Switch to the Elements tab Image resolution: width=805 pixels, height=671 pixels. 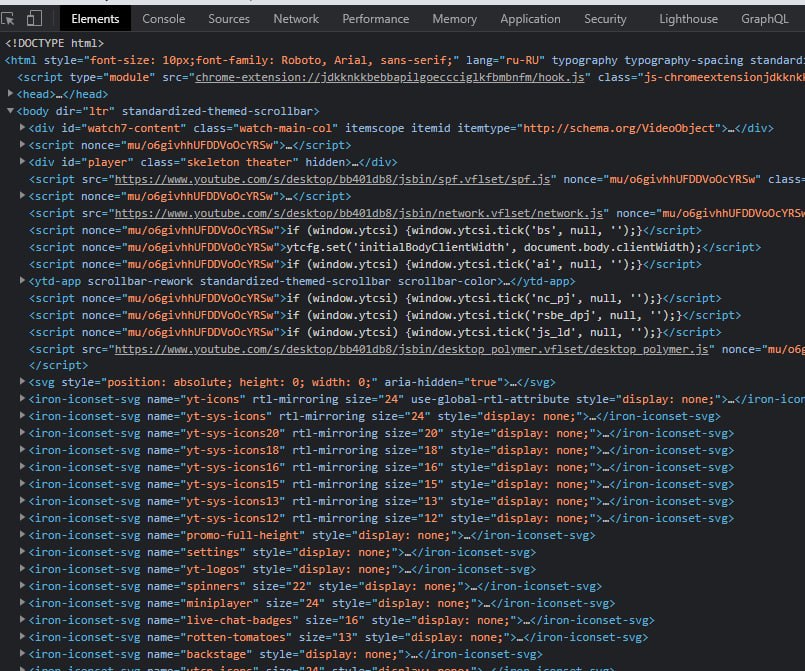point(95,19)
